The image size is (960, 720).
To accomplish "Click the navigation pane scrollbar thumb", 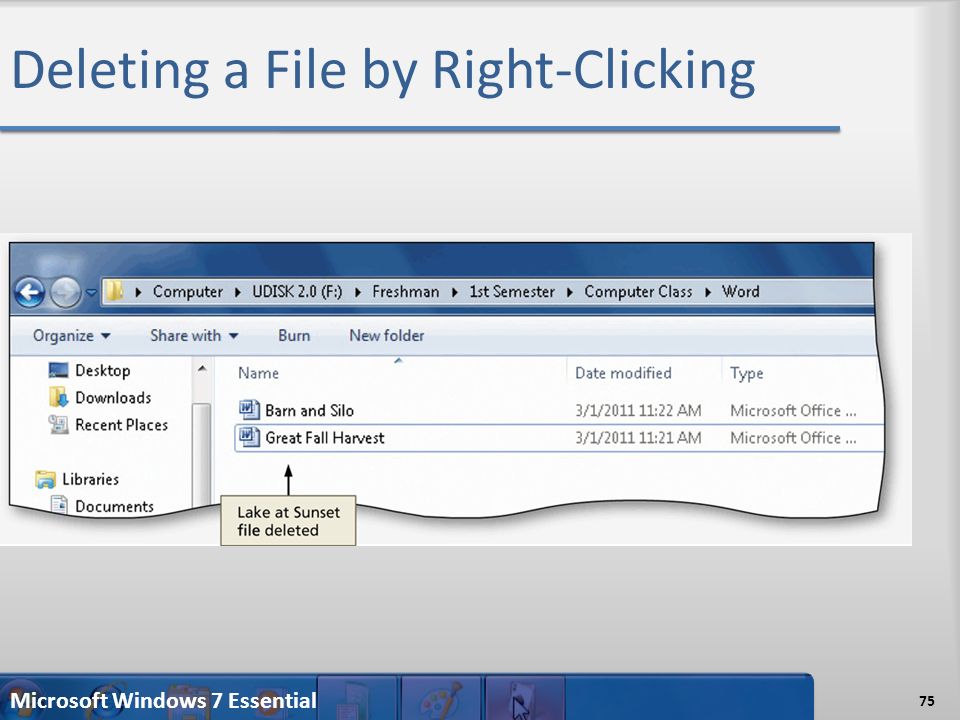I will [x=201, y=454].
